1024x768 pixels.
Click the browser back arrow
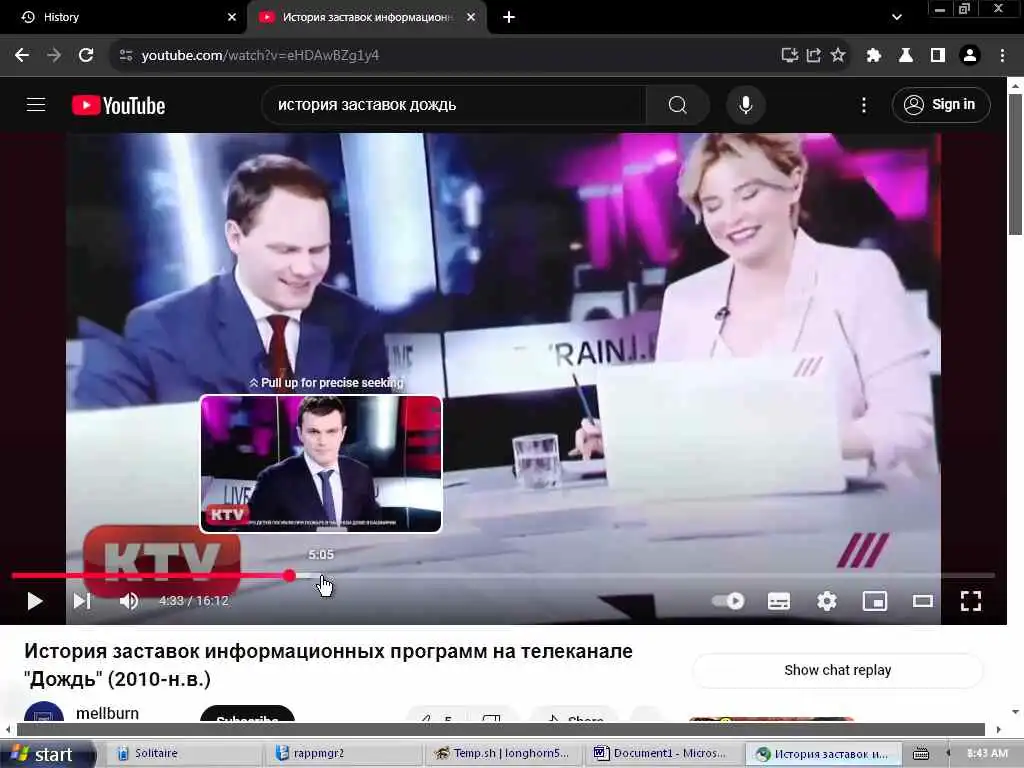(22, 56)
